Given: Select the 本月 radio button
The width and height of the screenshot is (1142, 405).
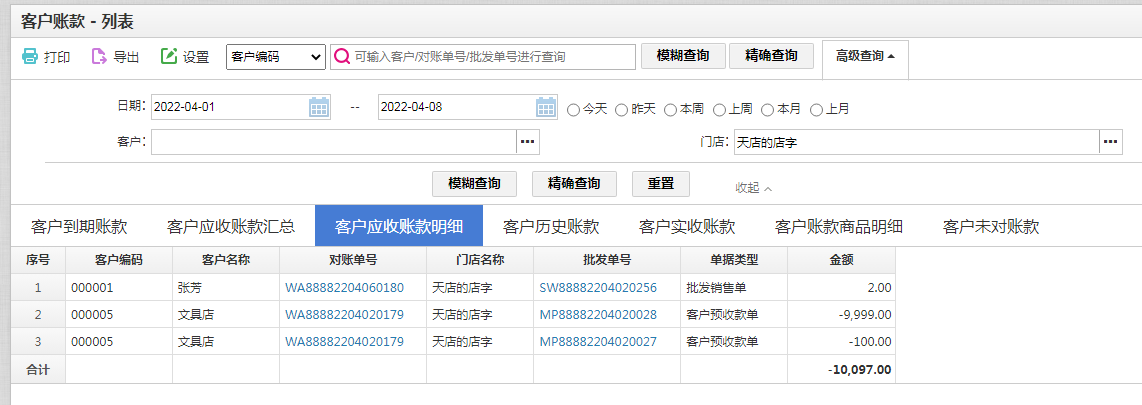Looking at the screenshot, I should coord(768,110).
